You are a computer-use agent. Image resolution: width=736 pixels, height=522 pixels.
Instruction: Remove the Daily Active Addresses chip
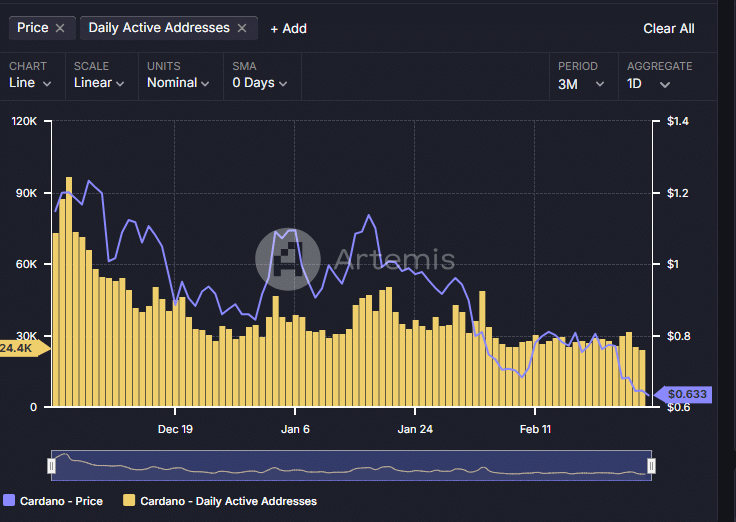tap(242, 28)
